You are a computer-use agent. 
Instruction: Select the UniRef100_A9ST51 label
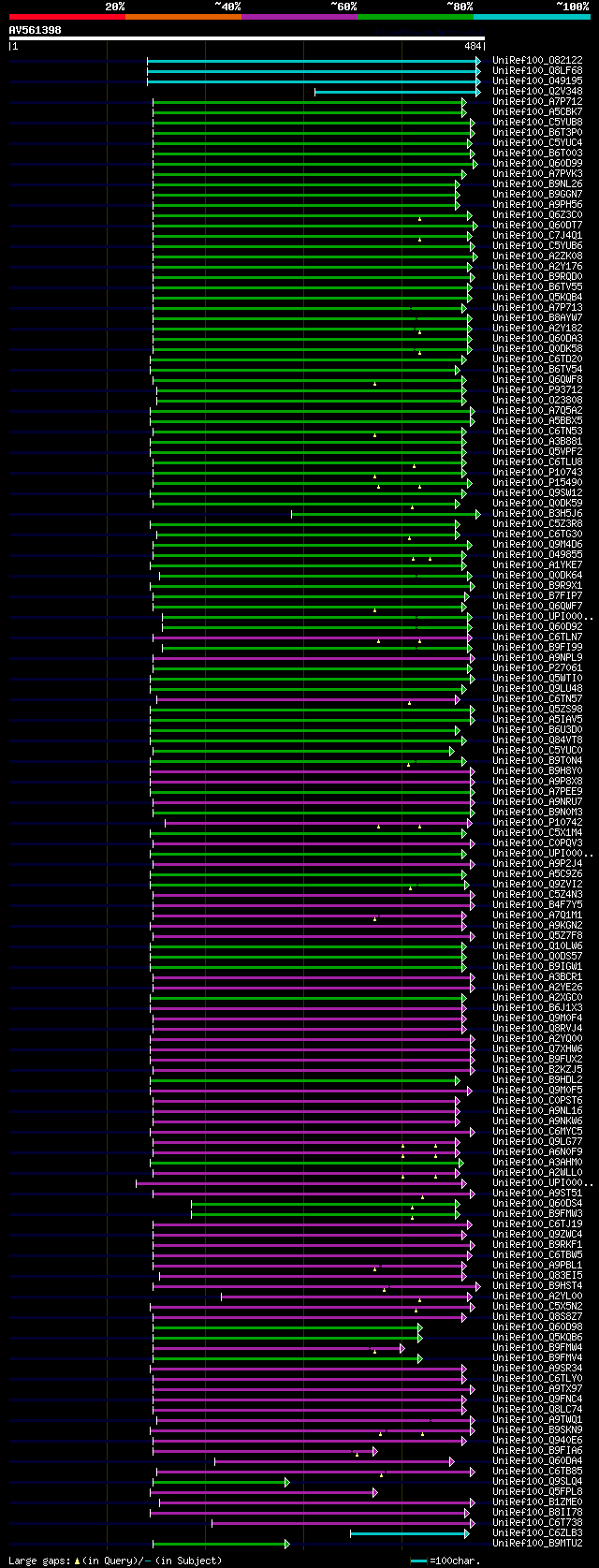pos(537,1193)
